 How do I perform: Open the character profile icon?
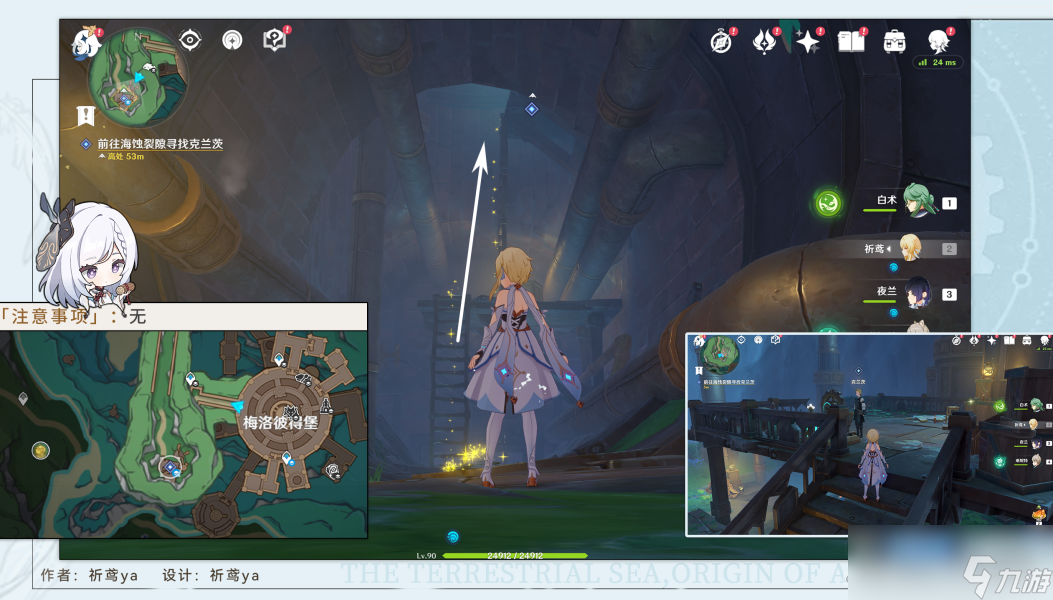938,42
